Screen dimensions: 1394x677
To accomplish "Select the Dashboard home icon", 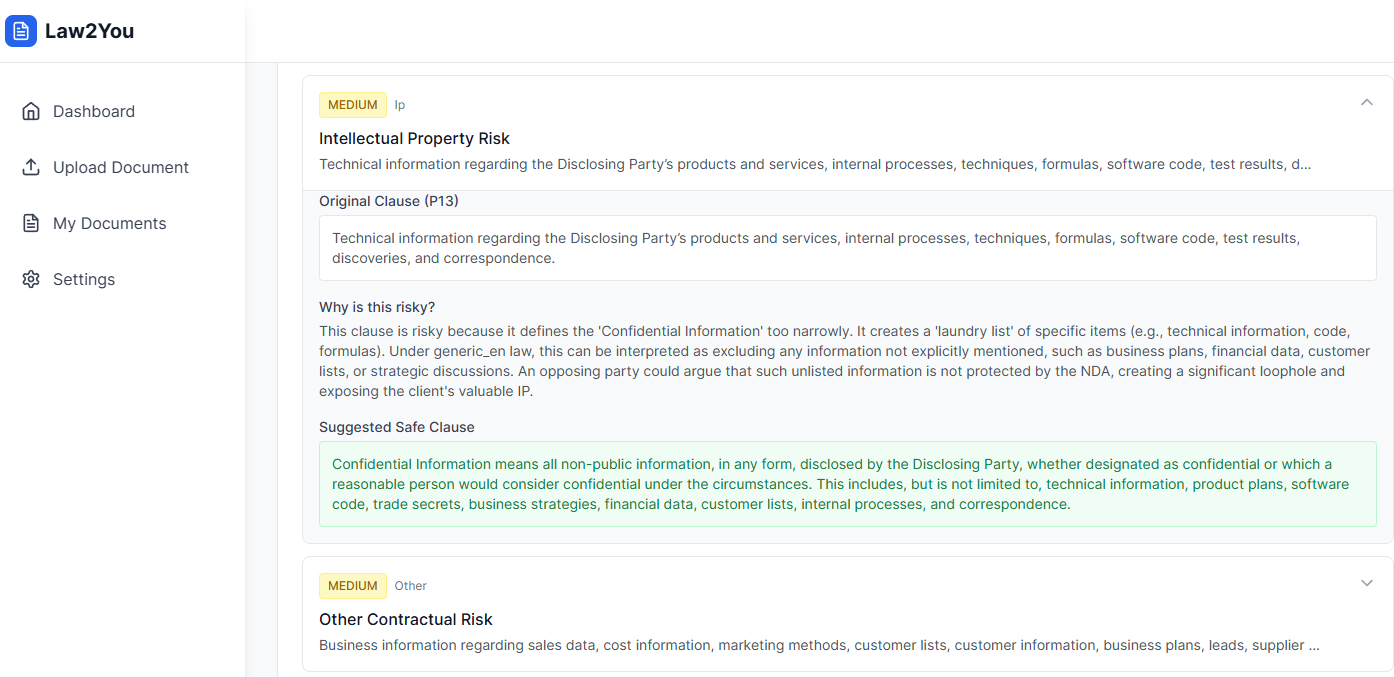I will pyautogui.click(x=31, y=111).
